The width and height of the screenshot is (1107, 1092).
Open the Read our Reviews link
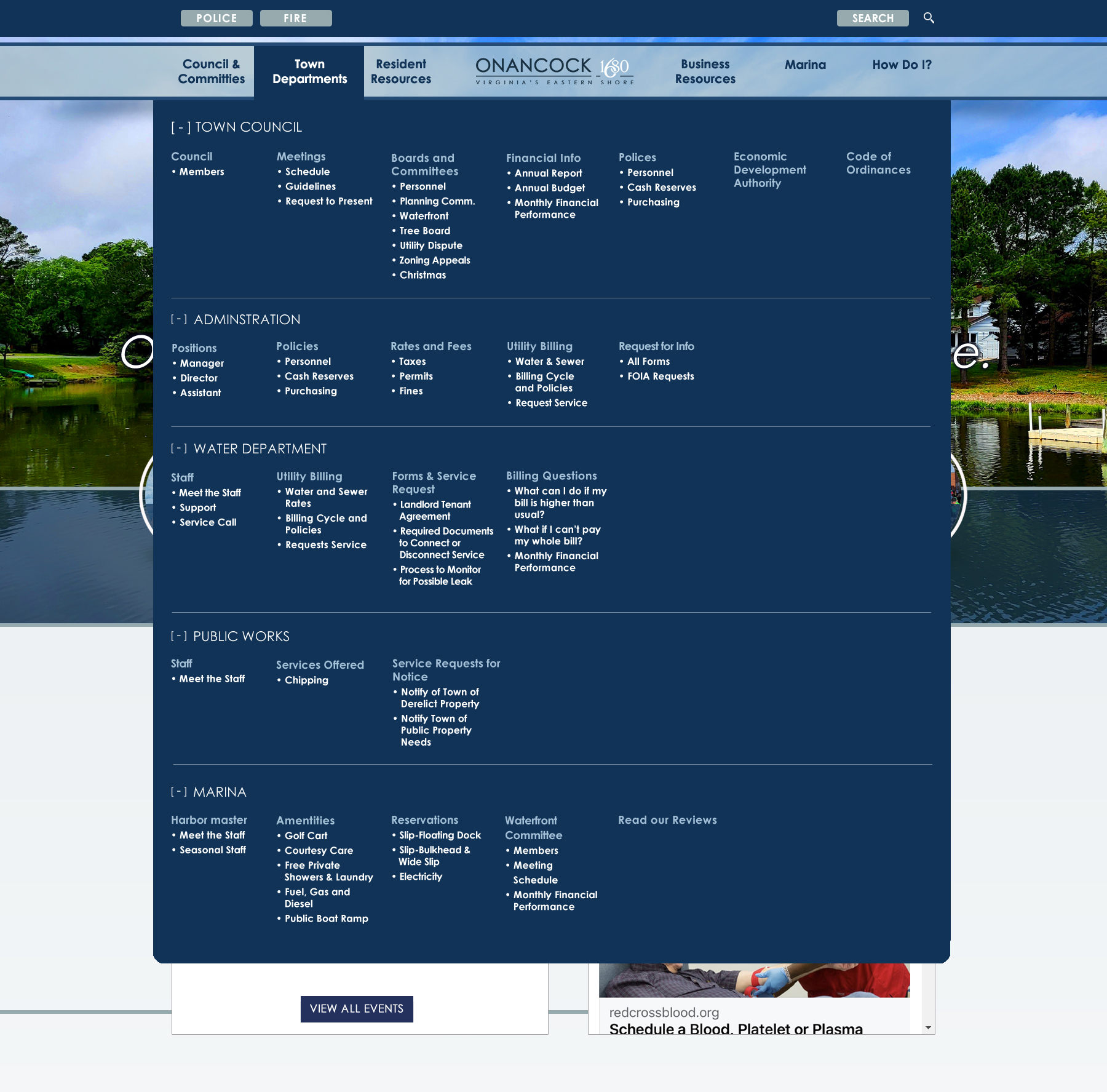click(x=667, y=820)
